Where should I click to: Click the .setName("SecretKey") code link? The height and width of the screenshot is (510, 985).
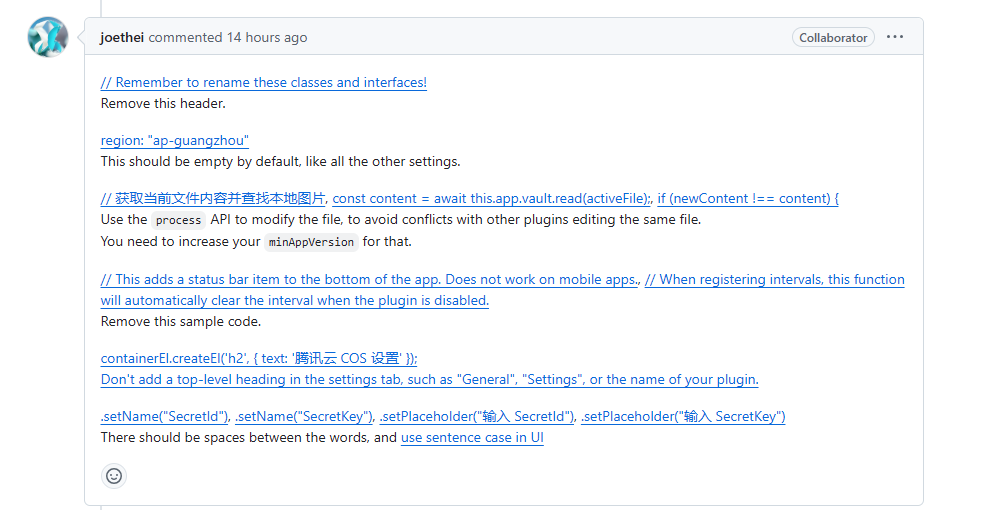(304, 416)
